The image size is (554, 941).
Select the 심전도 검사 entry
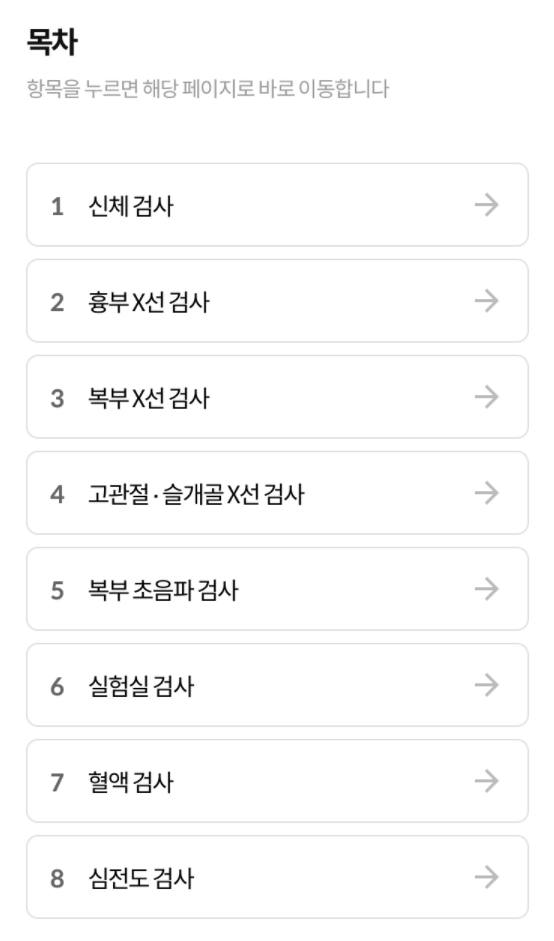(277, 877)
